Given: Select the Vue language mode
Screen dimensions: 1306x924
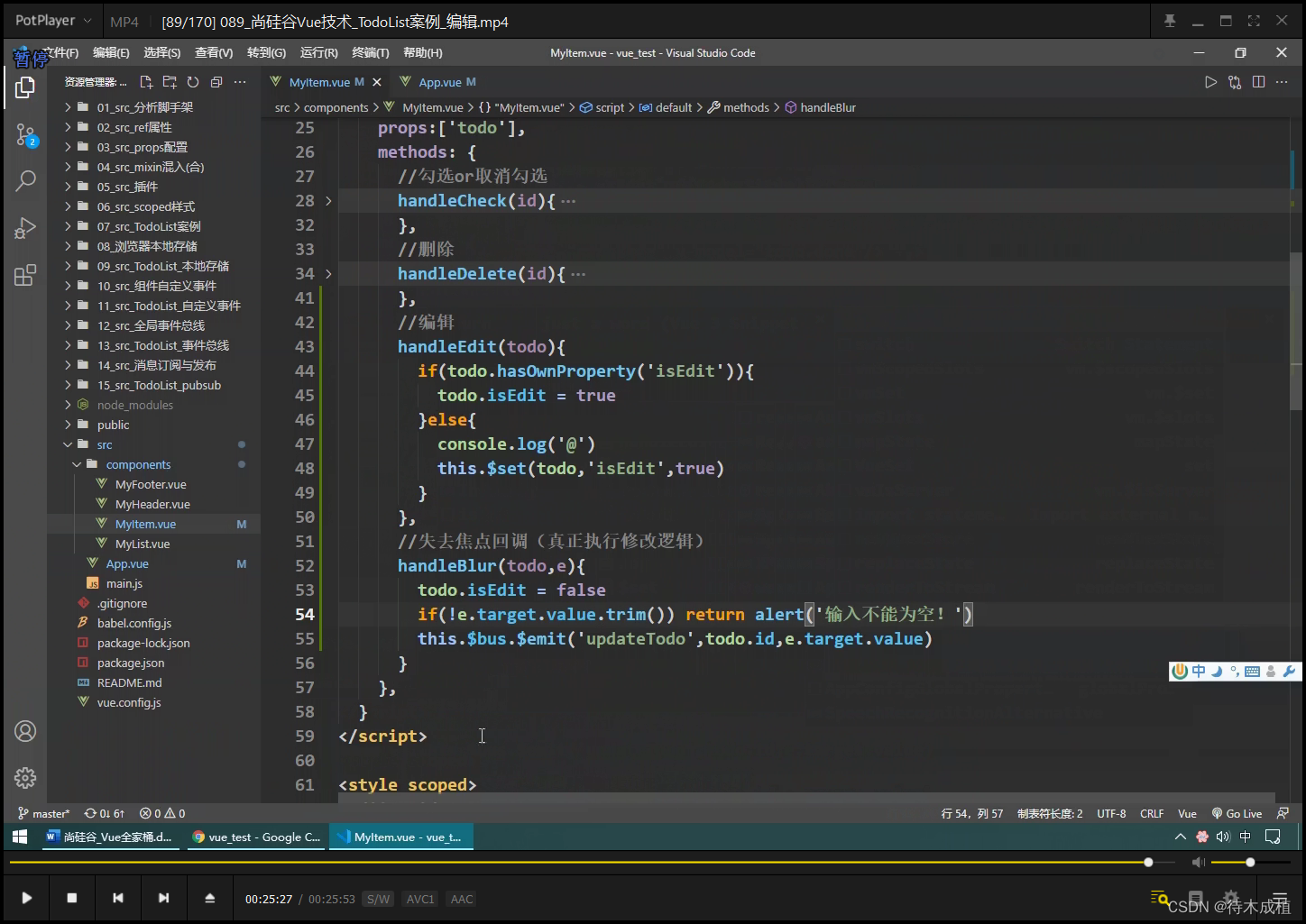Looking at the screenshot, I should (x=1187, y=813).
